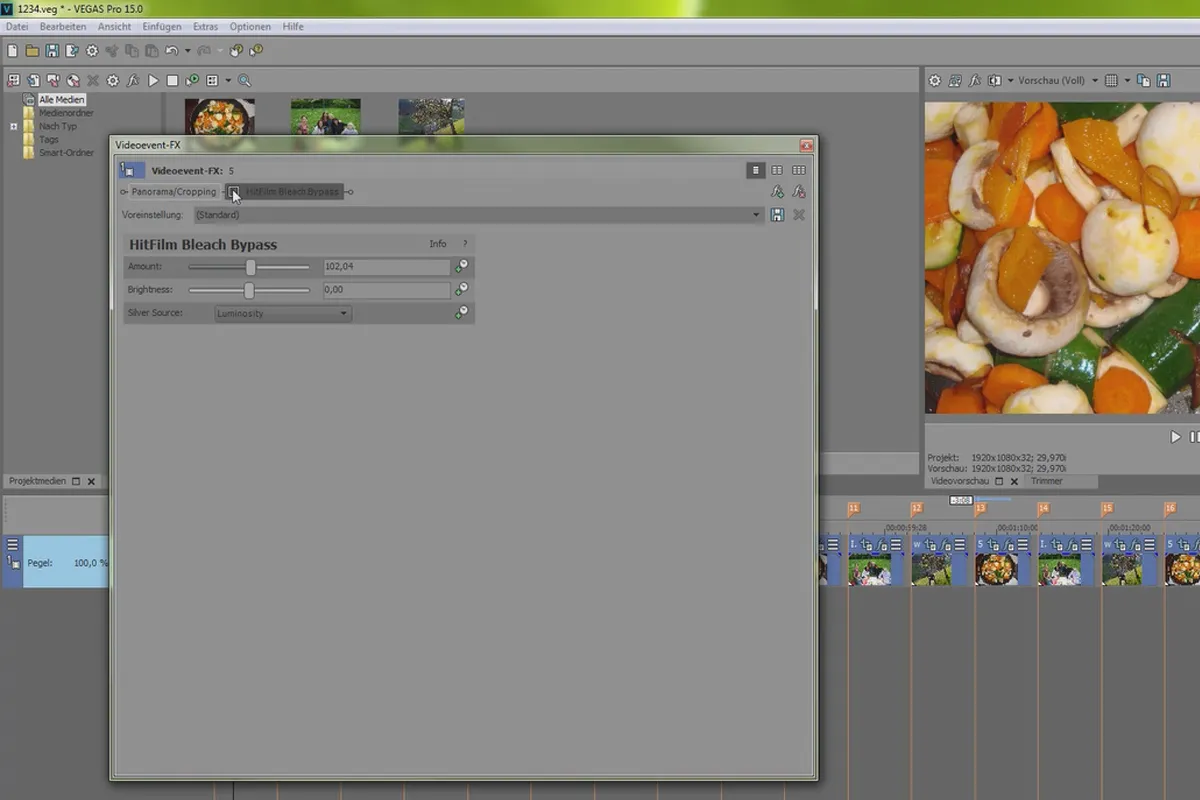Screen dimensions: 1200x800
Task: Delete the preset with the X icon
Action: [799, 215]
